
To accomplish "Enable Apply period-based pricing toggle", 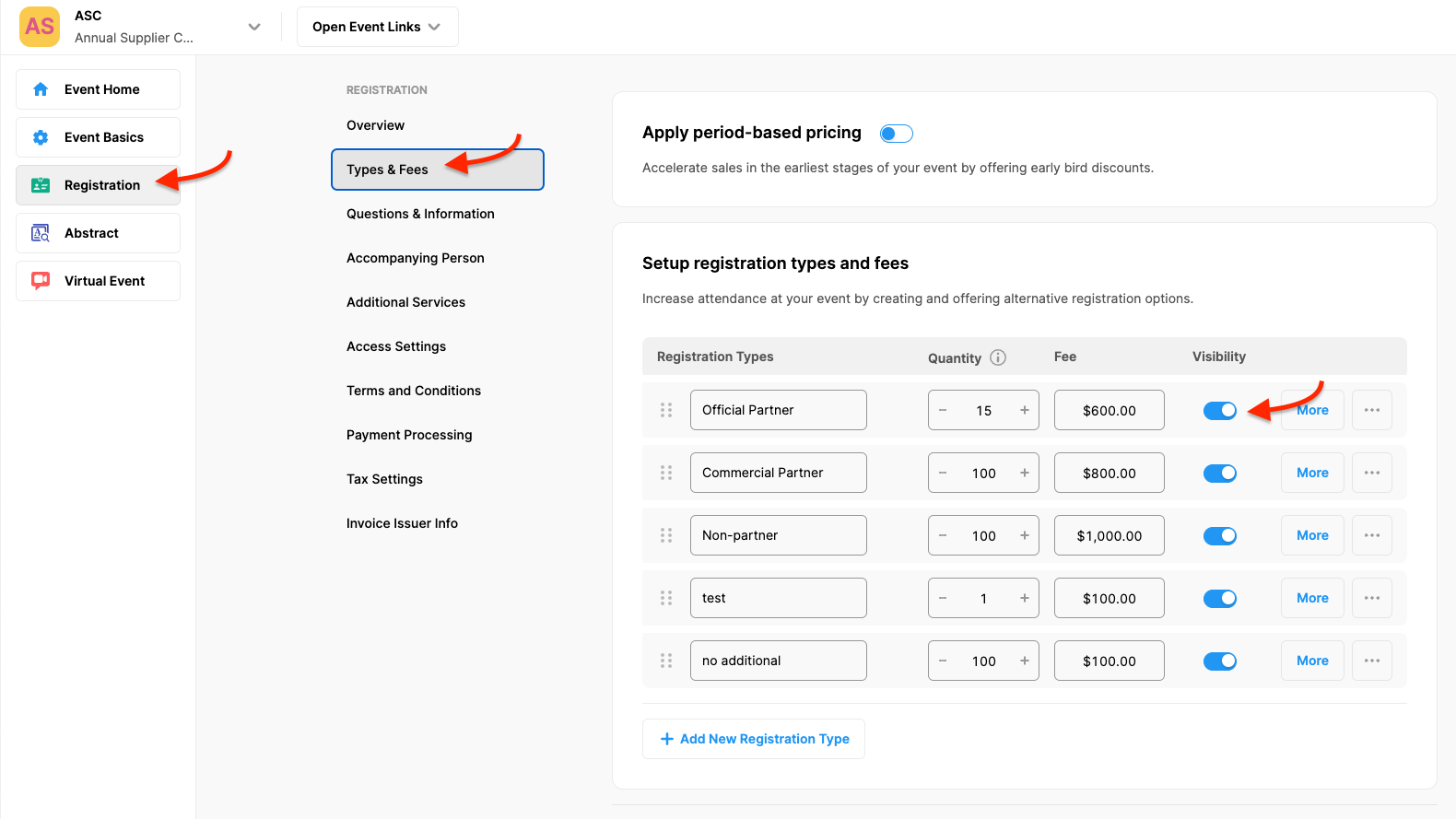I will click(896, 134).
